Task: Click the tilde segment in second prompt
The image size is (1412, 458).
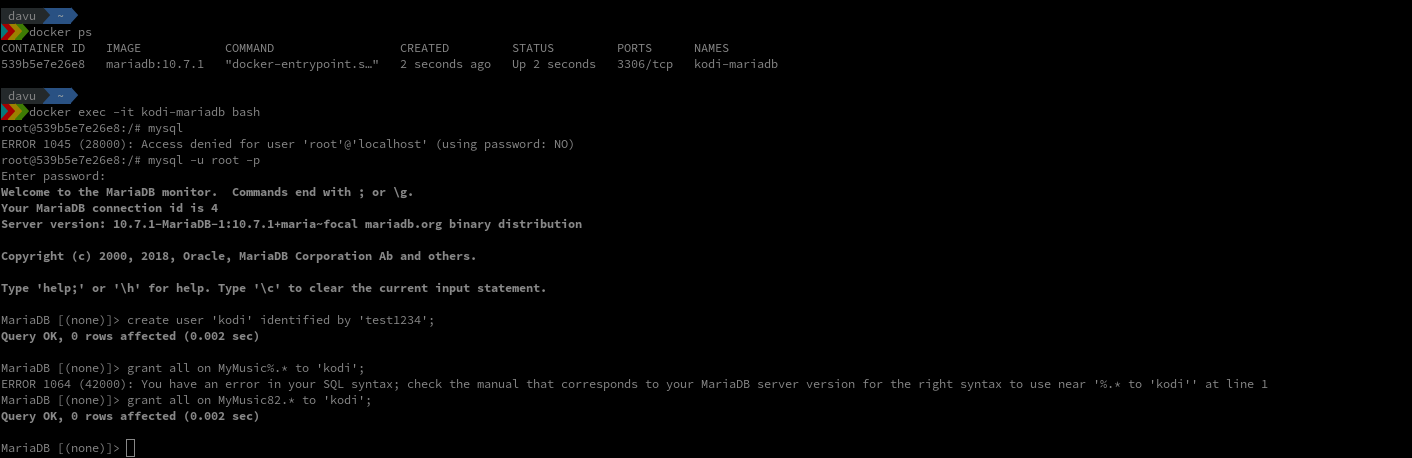Action: tap(61, 96)
